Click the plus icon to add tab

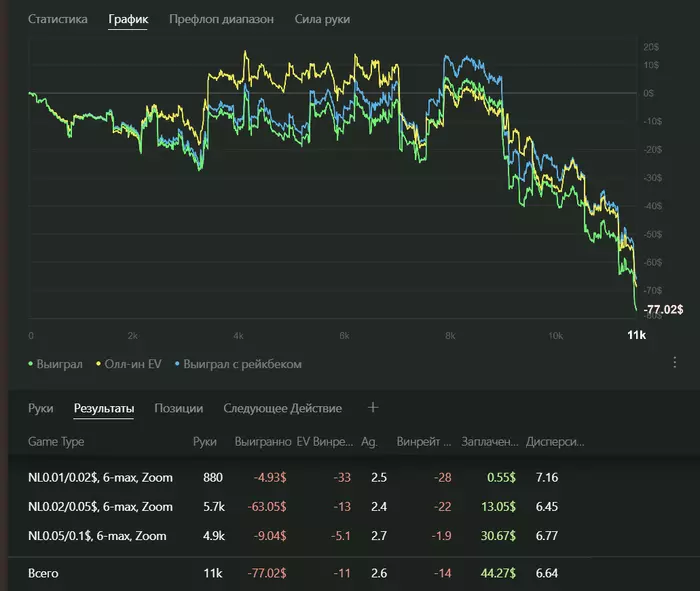pyautogui.click(x=374, y=407)
